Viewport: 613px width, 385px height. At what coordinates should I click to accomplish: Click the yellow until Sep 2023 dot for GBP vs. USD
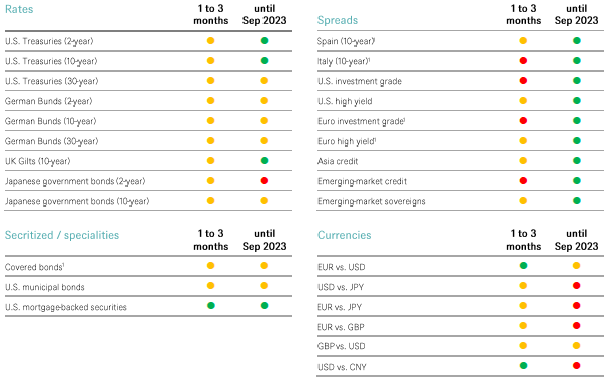576,346
